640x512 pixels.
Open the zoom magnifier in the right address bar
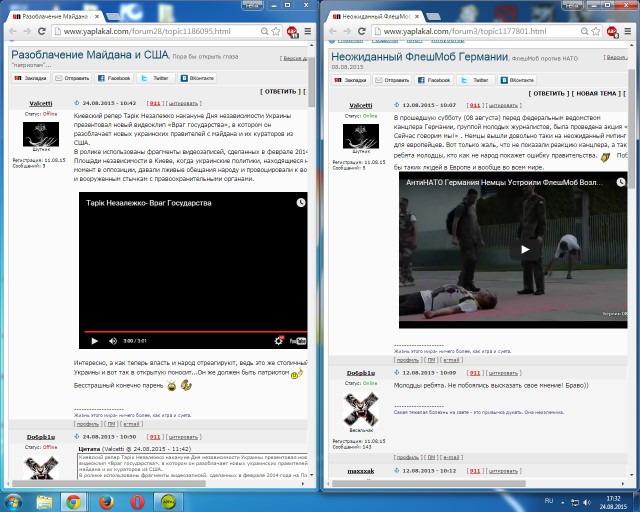[x=584, y=31]
